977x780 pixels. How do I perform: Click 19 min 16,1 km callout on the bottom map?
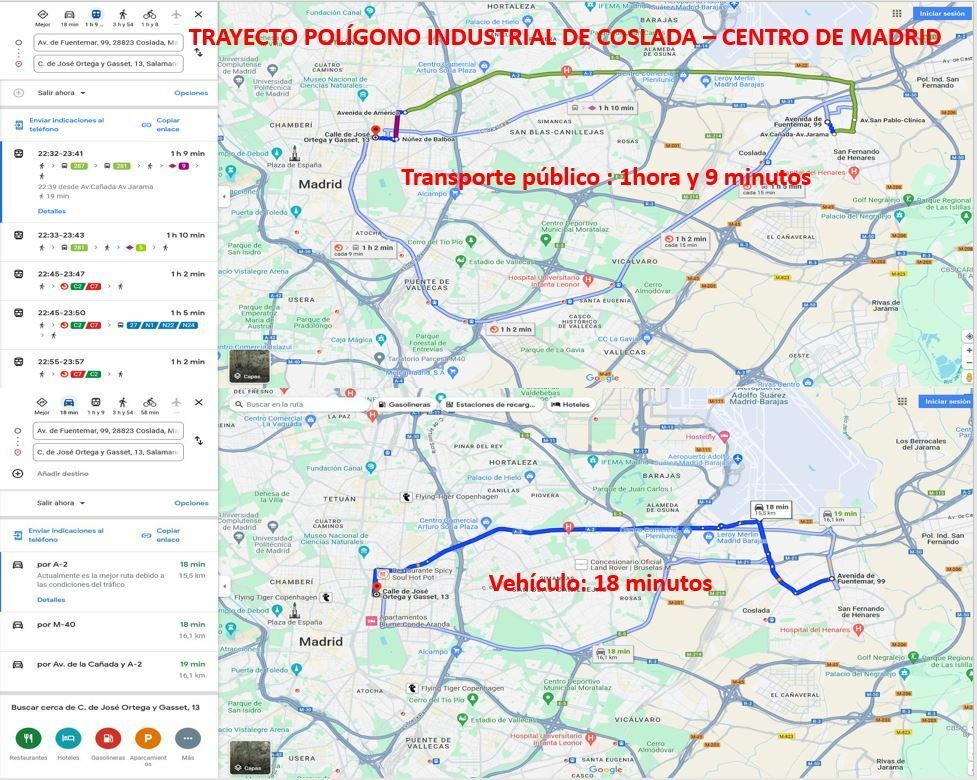(841, 516)
